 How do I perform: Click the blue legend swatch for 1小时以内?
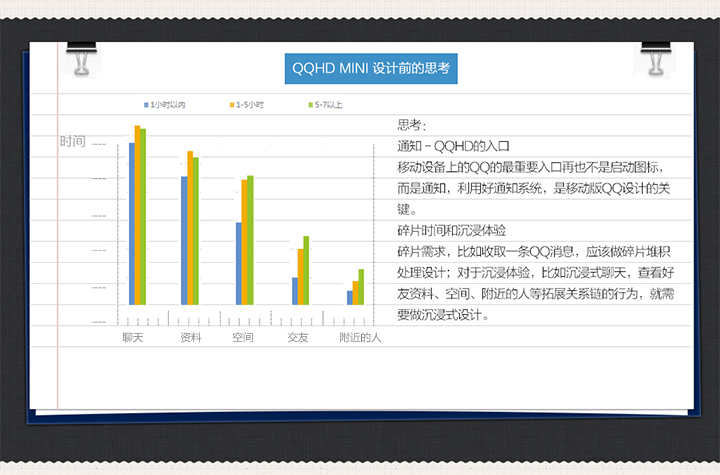point(146,105)
